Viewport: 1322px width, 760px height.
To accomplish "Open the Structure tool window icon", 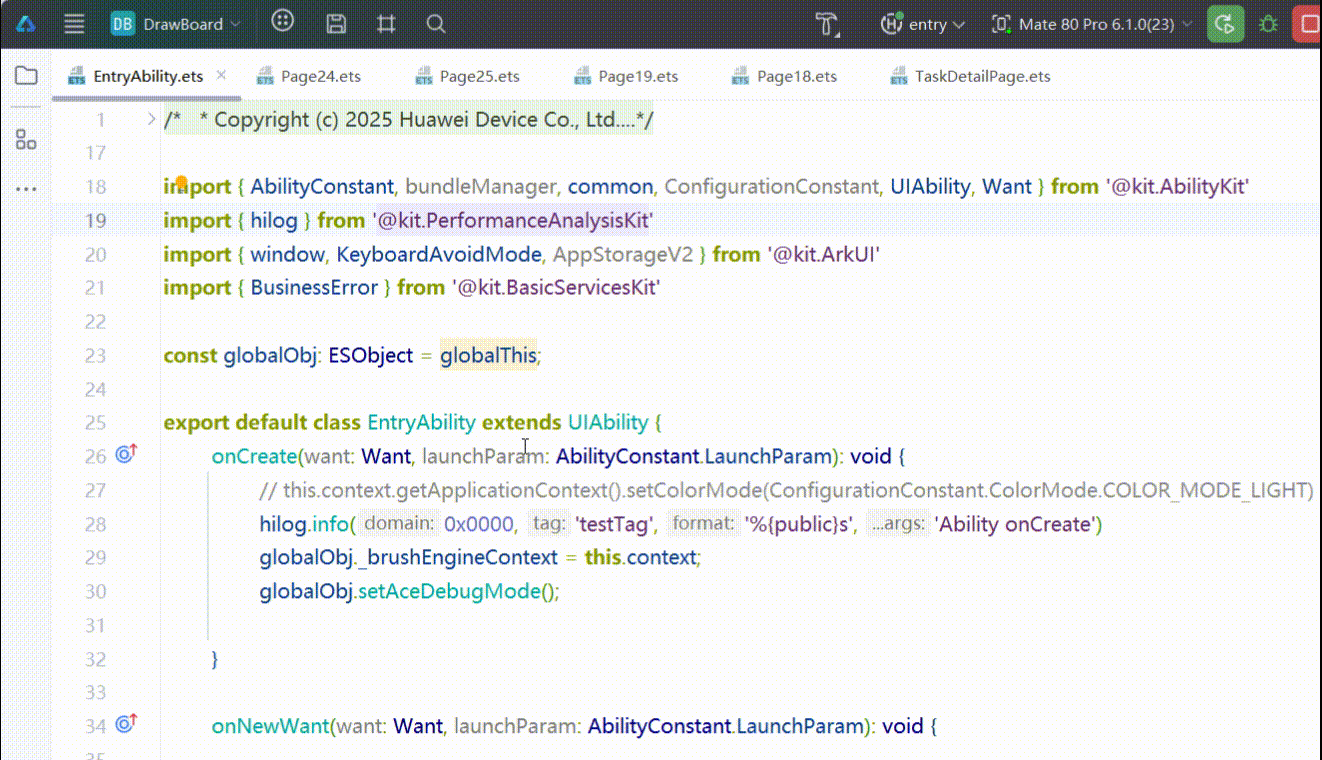I will 26,140.
